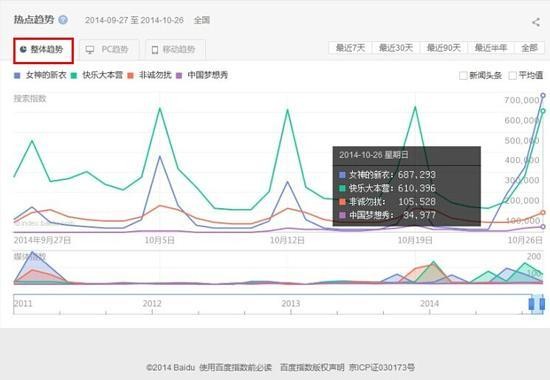Click the 2013 mark on the timeline
Image resolution: width=550 pixels, height=380 pixels.
tap(291, 303)
